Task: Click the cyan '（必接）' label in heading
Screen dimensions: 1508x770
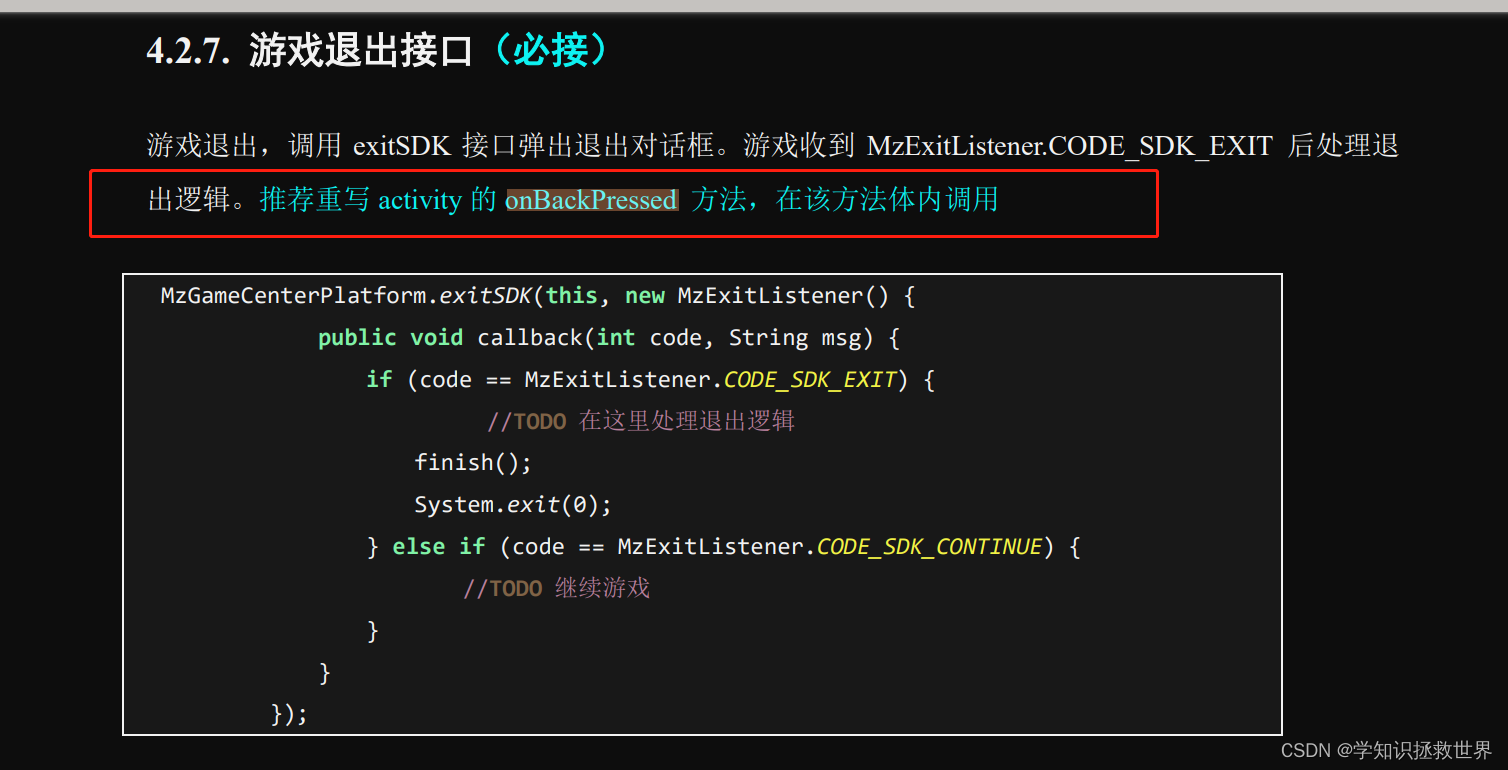Action: 551,49
